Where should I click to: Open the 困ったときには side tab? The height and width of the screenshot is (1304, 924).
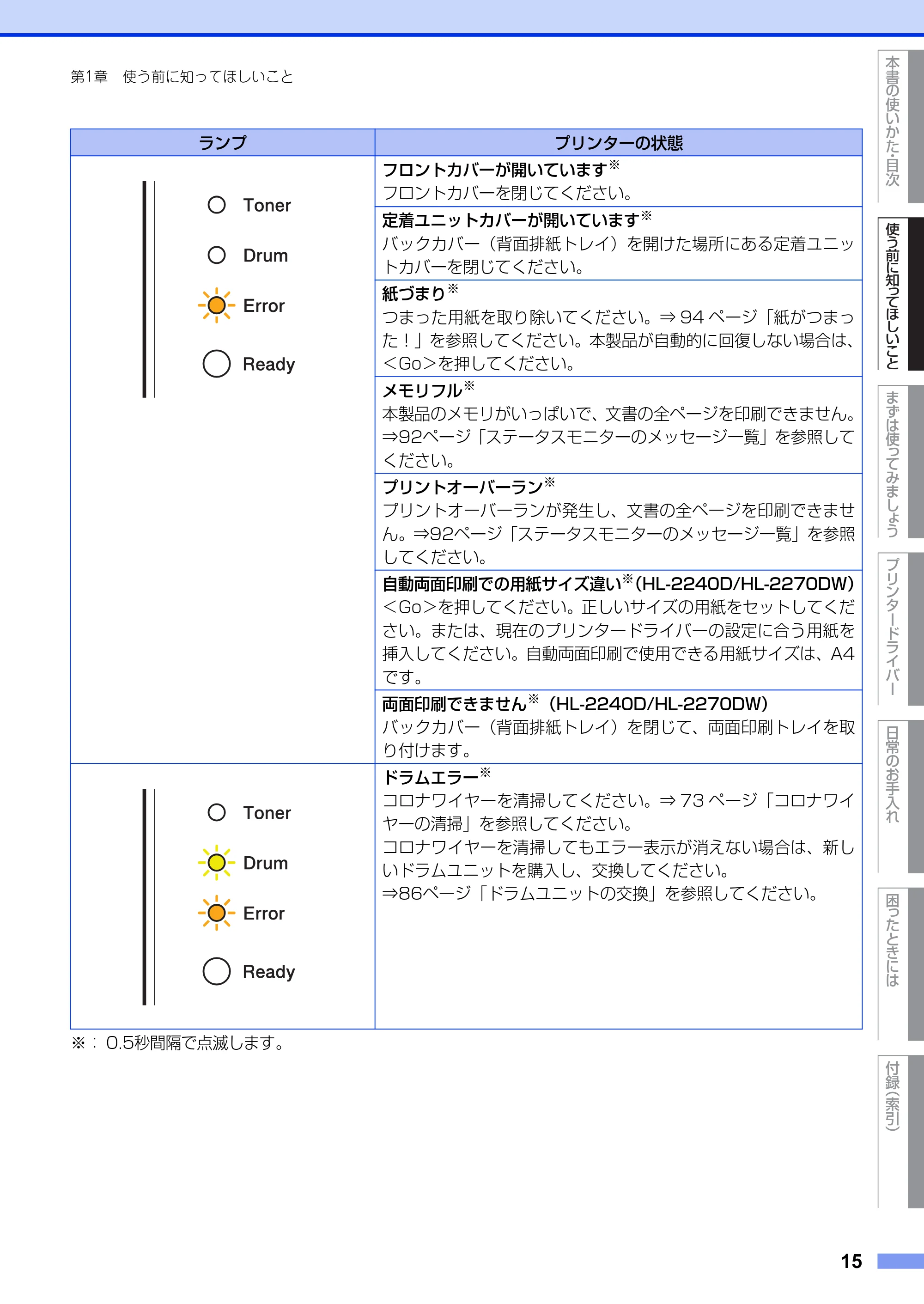[x=900, y=963]
